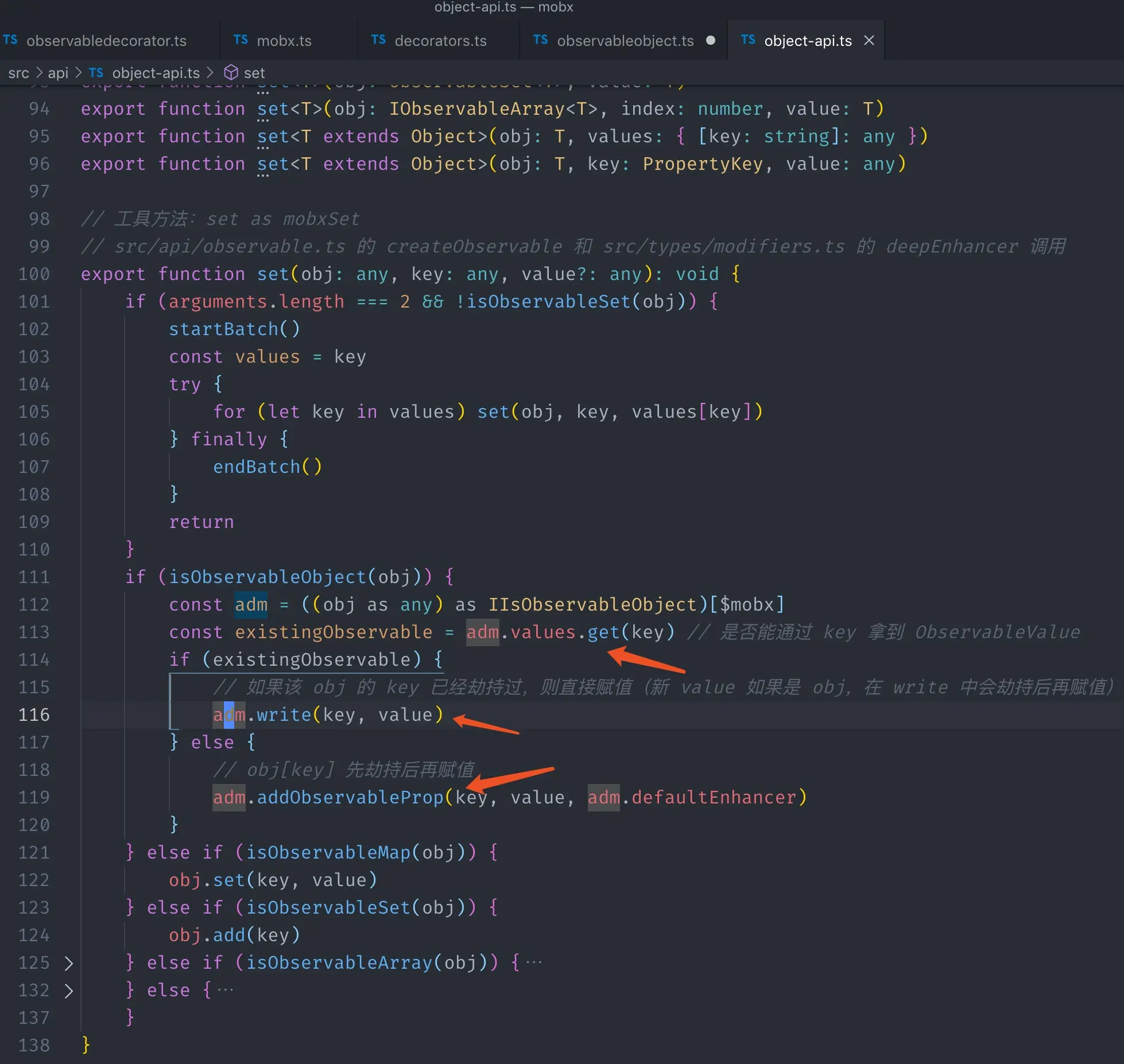Select line number 116 in the gutter
The height and width of the screenshot is (1064, 1124).
[x=34, y=714]
